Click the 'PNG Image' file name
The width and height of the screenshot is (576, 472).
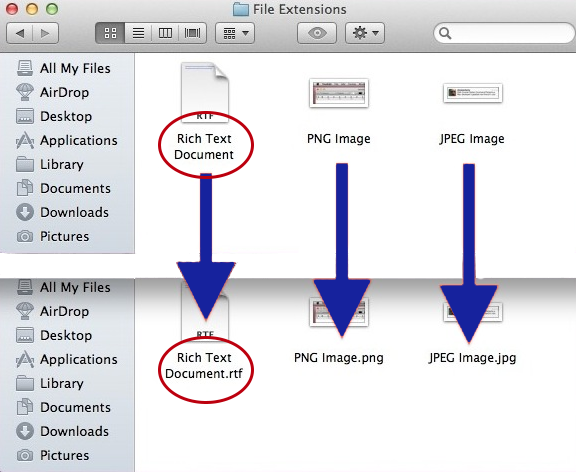click(339, 139)
